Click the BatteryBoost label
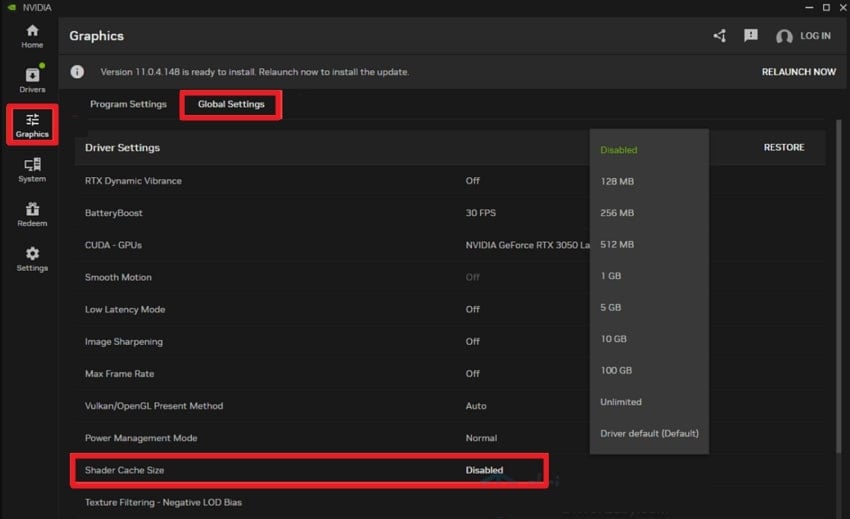Screen dimensions: 850x519 (113, 213)
